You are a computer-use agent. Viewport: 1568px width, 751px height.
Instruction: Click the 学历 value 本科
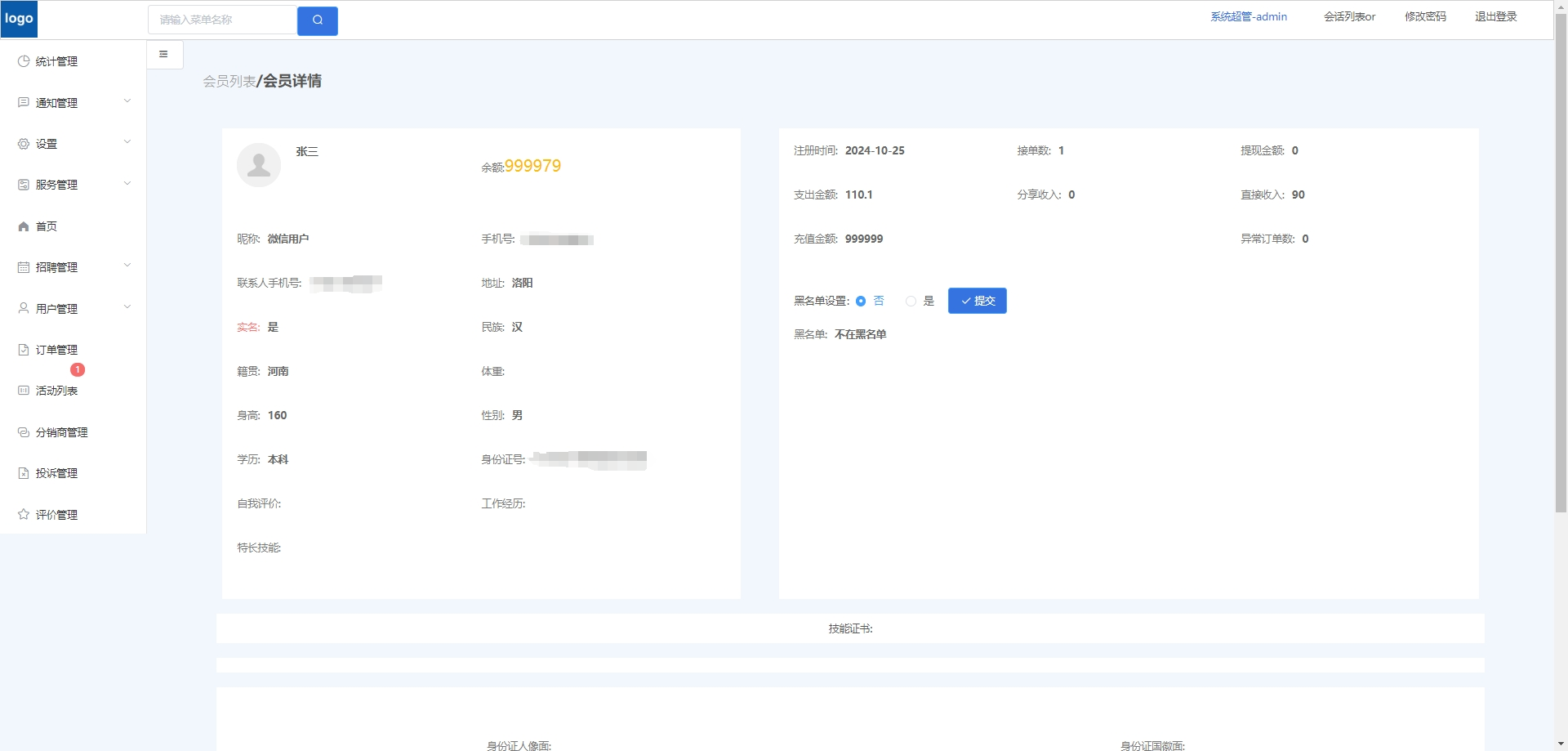[278, 459]
